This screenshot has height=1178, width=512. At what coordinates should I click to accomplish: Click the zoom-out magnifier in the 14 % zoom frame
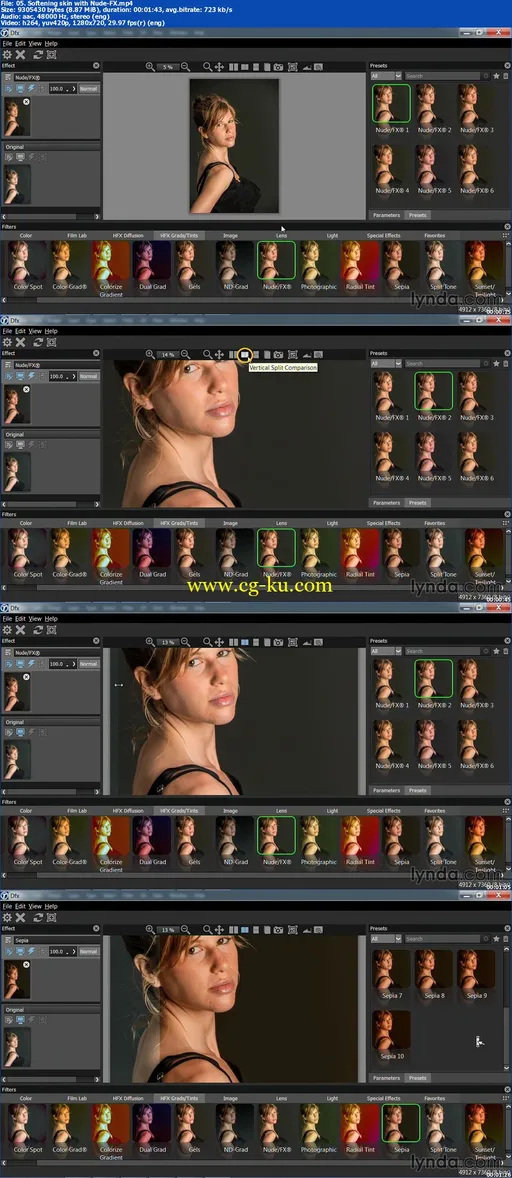coord(185,355)
